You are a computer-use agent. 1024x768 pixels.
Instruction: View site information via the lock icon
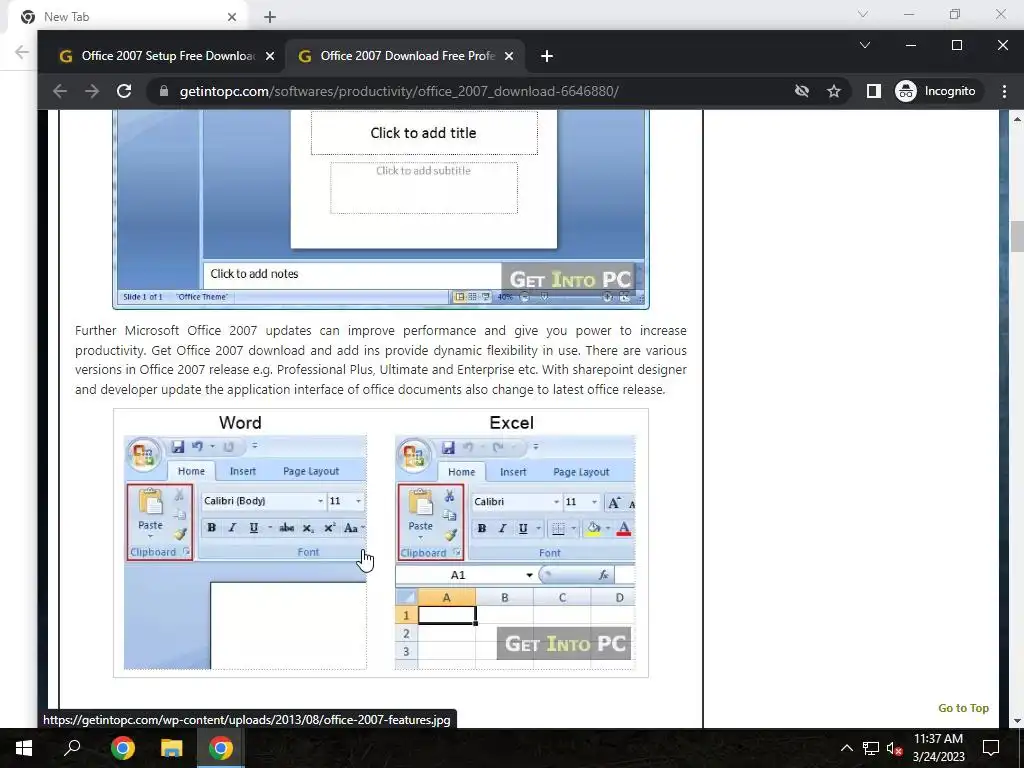[x=163, y=91]
